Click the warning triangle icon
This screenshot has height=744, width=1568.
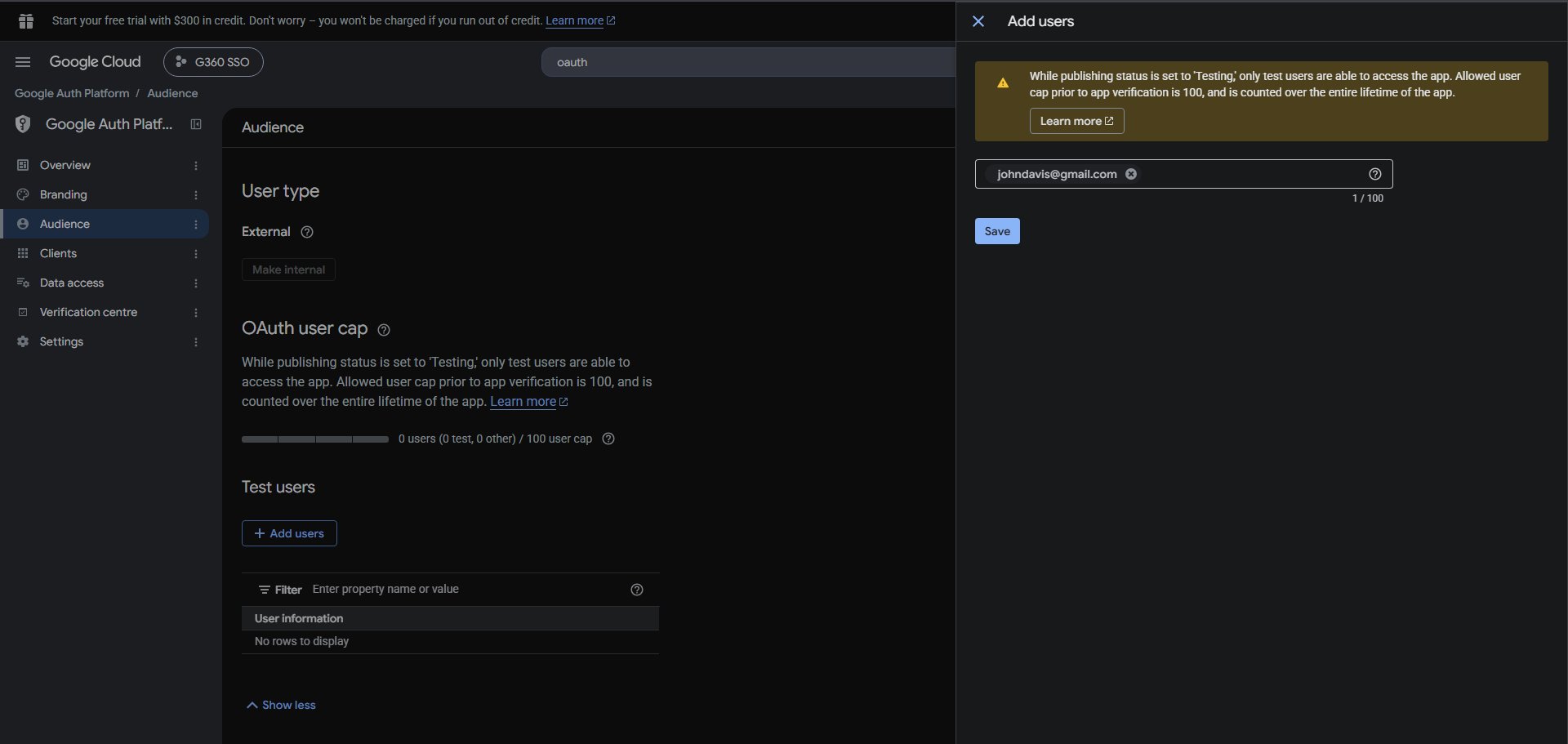point(1003,82)
